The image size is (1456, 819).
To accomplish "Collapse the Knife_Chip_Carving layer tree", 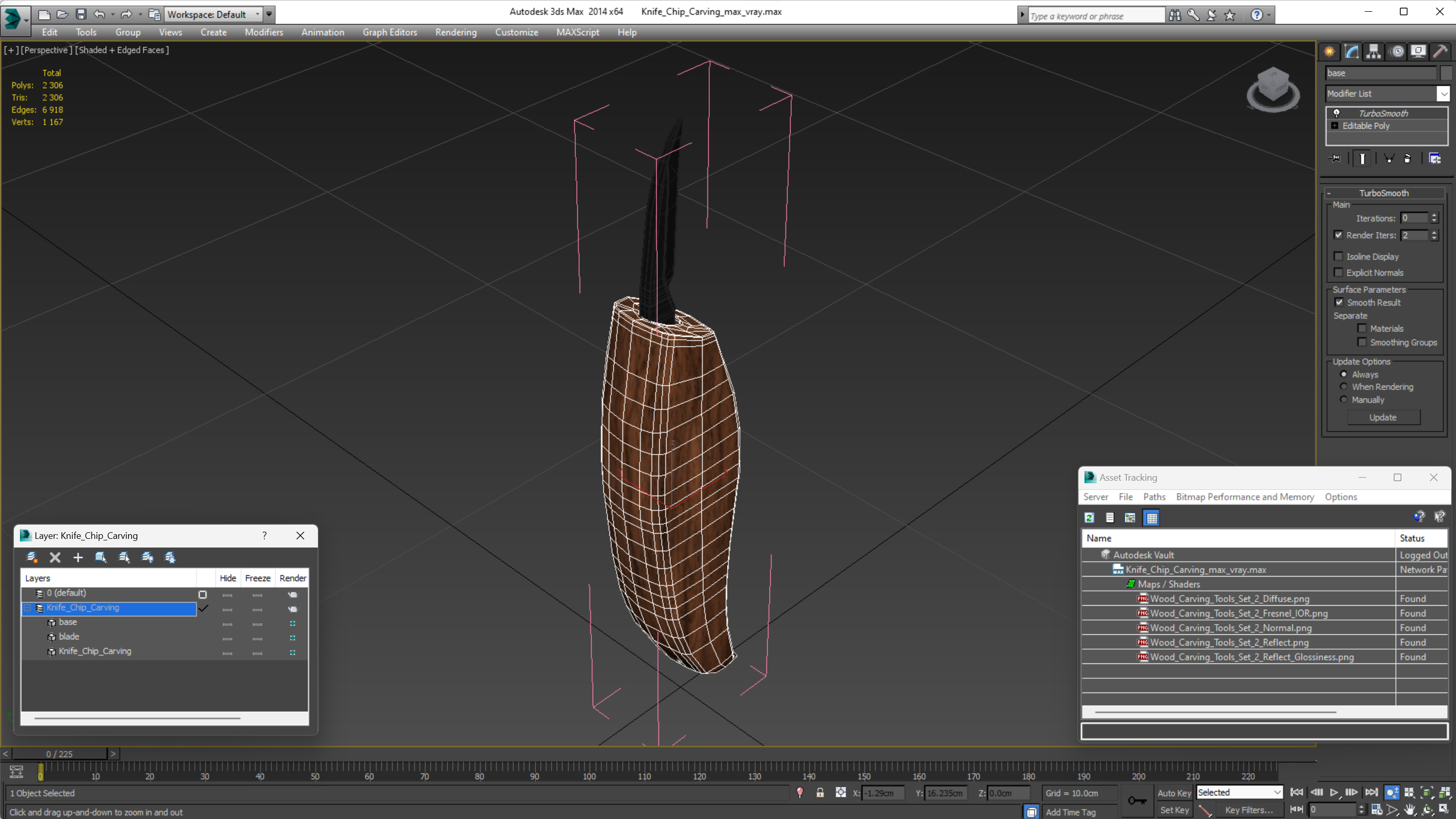I will click(x=27, y=608).
